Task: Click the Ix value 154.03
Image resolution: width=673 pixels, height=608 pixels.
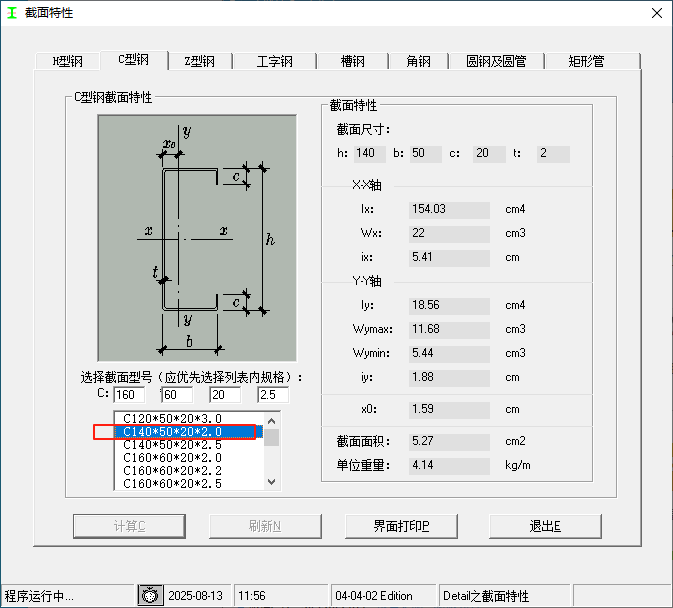Action: coord(449,210)
